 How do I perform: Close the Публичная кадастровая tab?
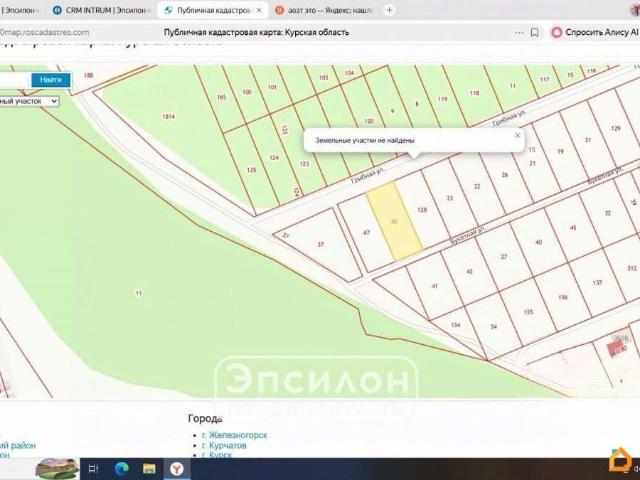coord(259,10)
